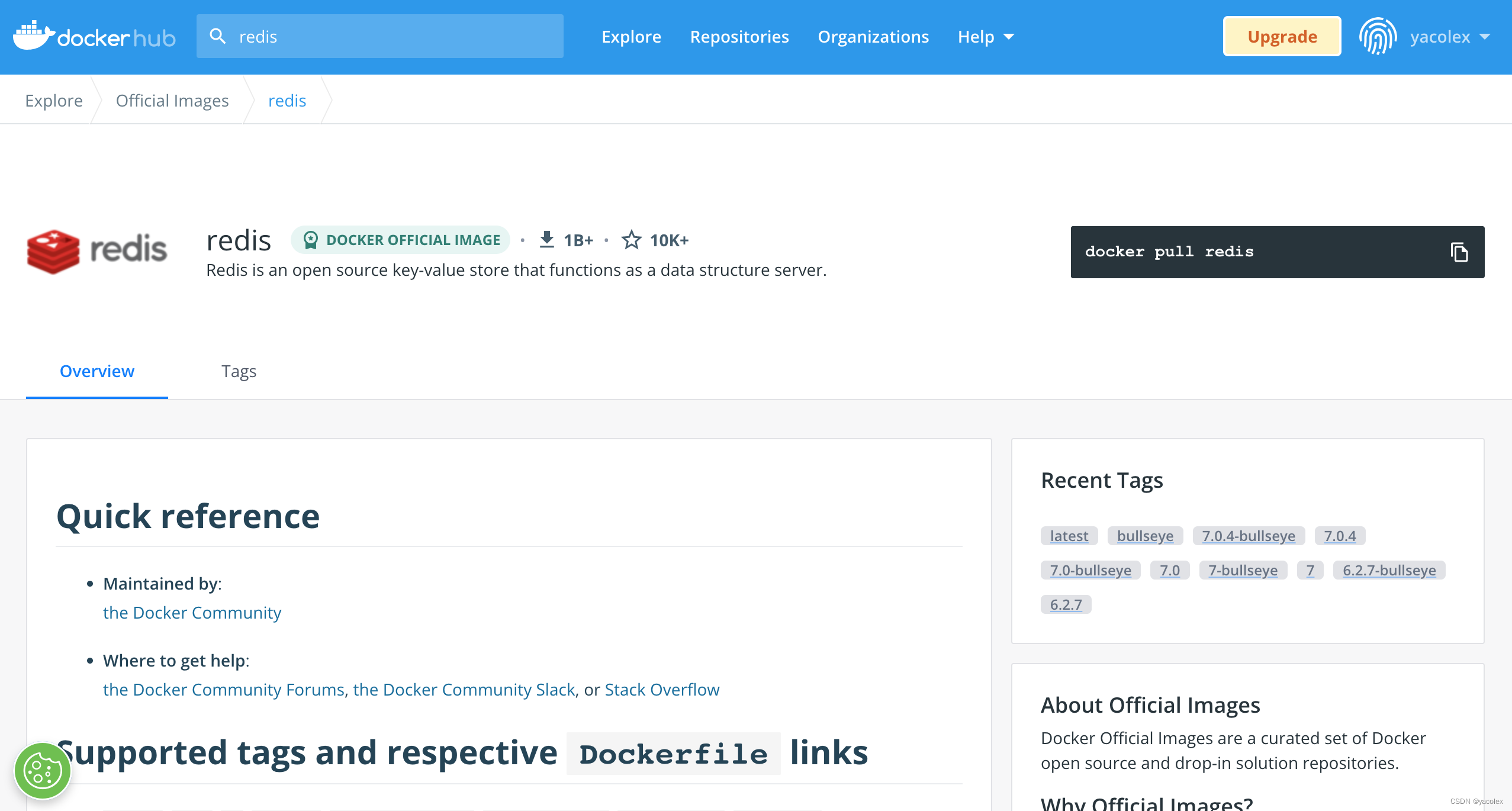
Task: Open the yacolex account dropdown
Action: 1449,37
